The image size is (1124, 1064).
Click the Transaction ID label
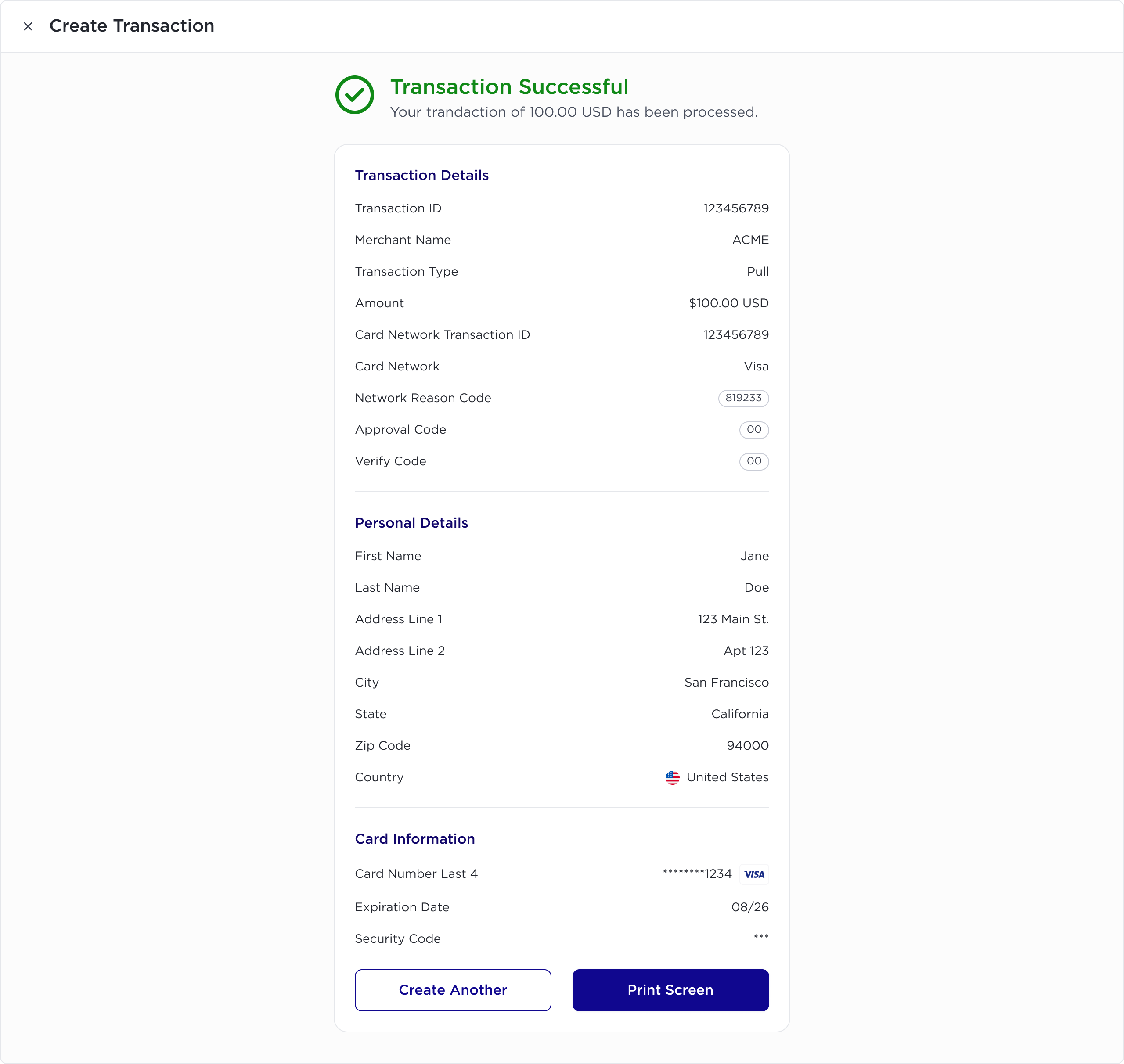tap(398, 208)
